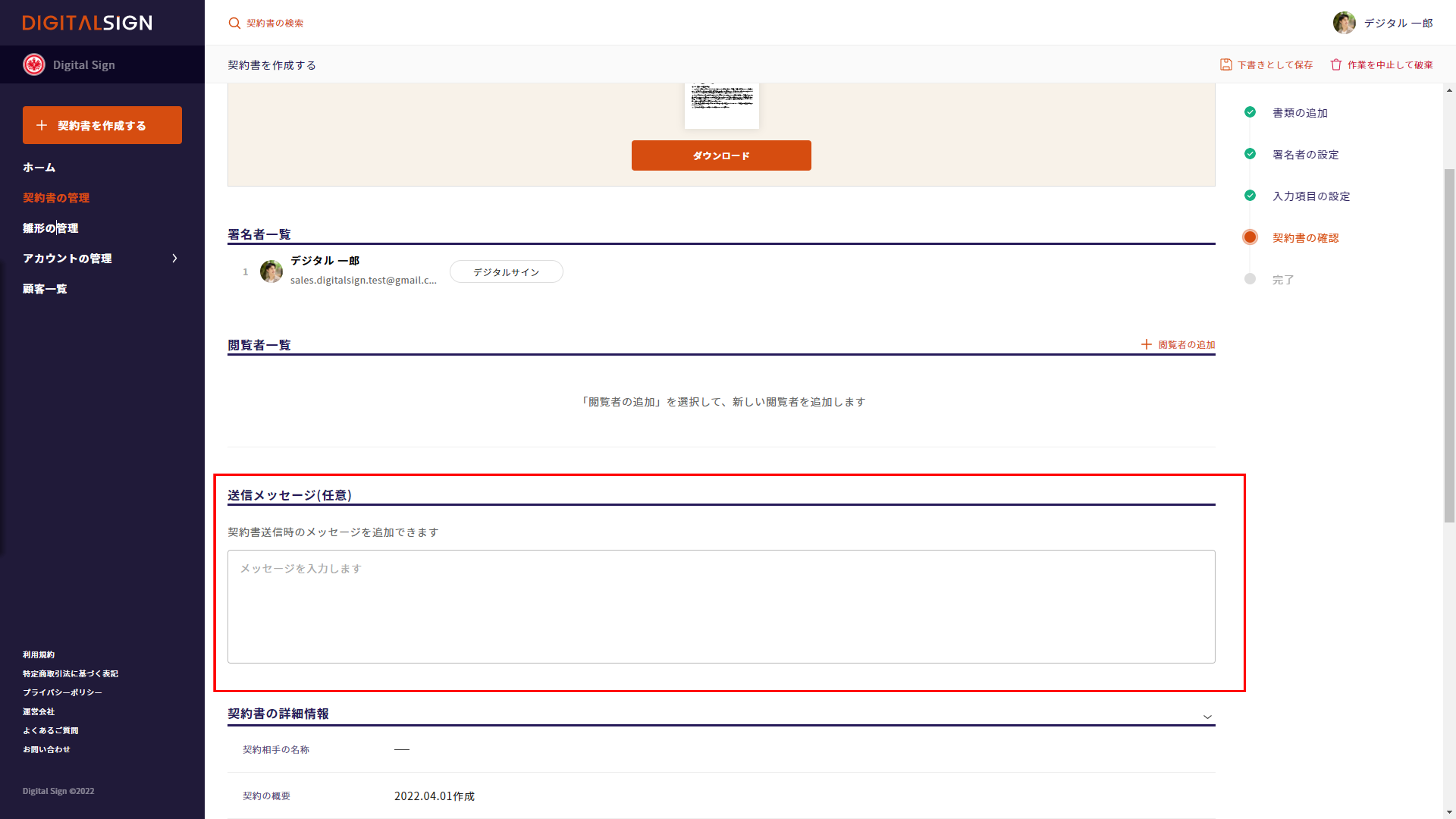Image resolution: width=1456 pixels, height=819 pixels.
Task: Click the save draft floppy icon
Action: click(x=1225, y=65)
